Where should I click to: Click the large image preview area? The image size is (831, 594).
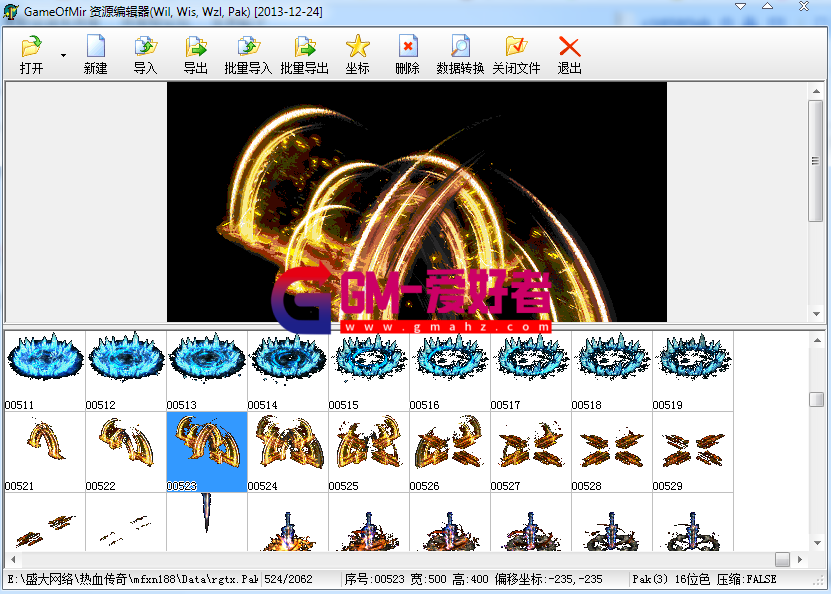[417, 201]
